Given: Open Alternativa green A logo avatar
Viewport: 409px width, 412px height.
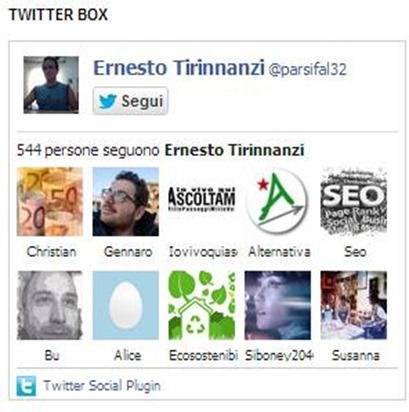Looking at the screenshot, I should [x=278, y=202].
